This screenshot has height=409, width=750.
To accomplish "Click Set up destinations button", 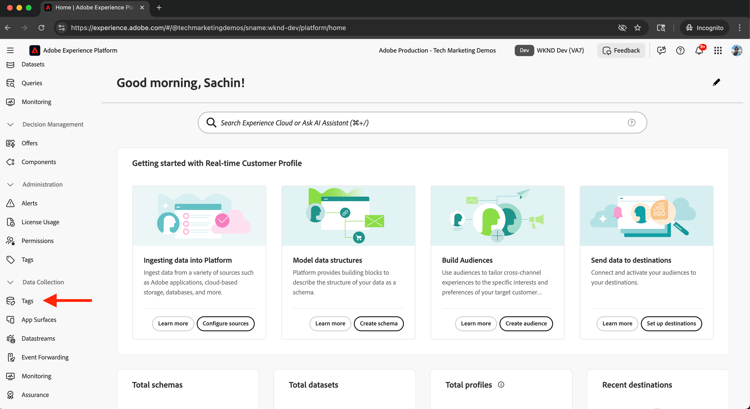I will 671,323.
